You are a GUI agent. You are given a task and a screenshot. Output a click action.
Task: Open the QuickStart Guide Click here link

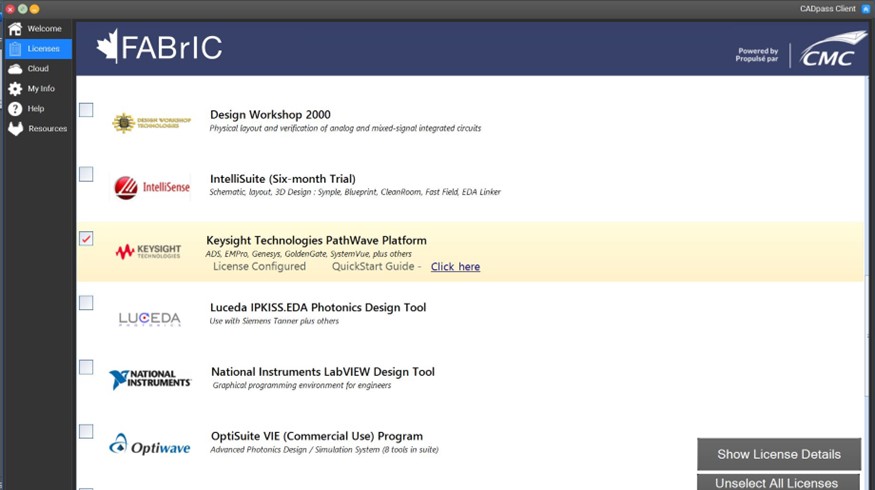(455, 267)
